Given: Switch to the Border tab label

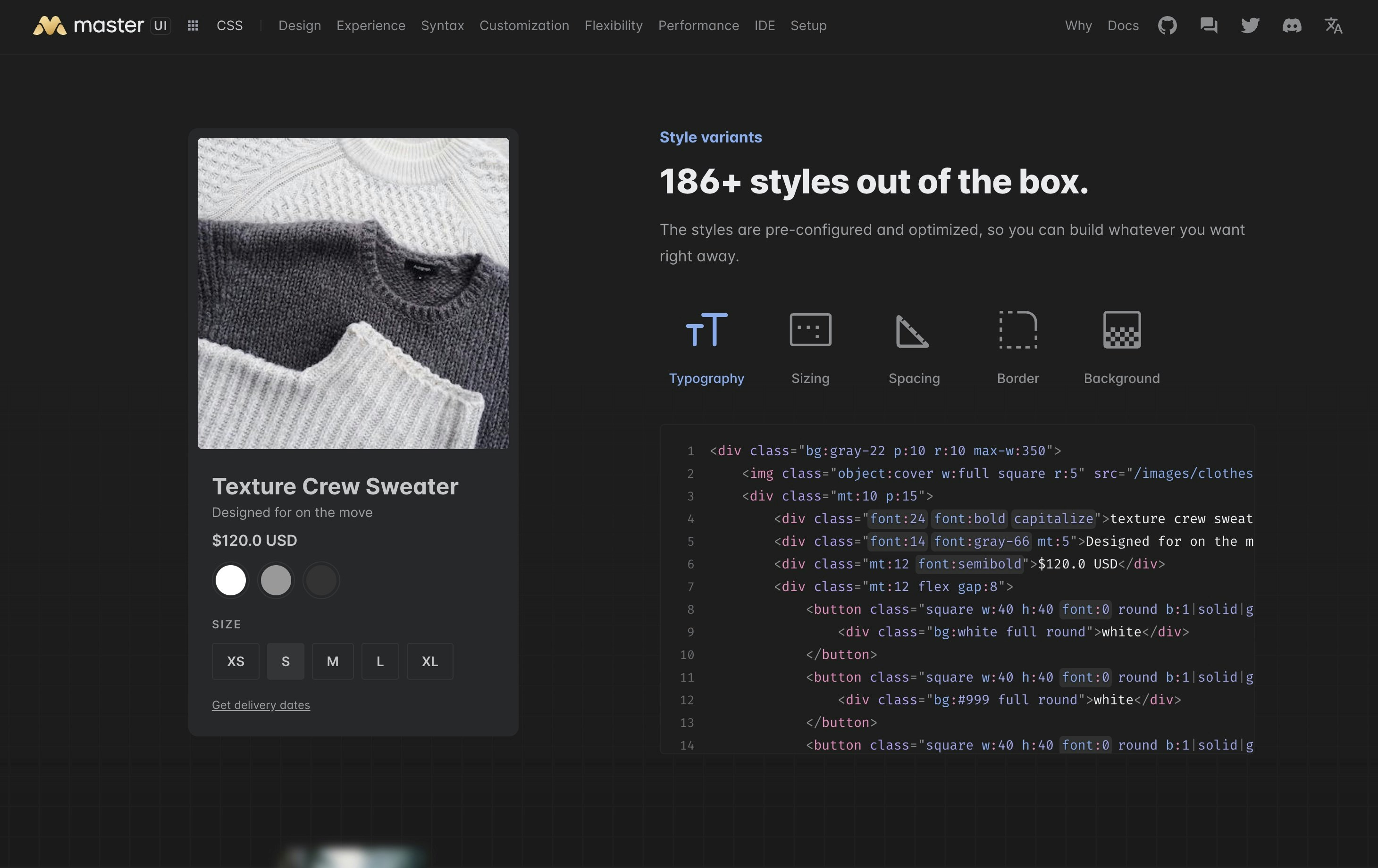Looking at the screenshot, I should pyautogui.click(x=1018, y=378).
